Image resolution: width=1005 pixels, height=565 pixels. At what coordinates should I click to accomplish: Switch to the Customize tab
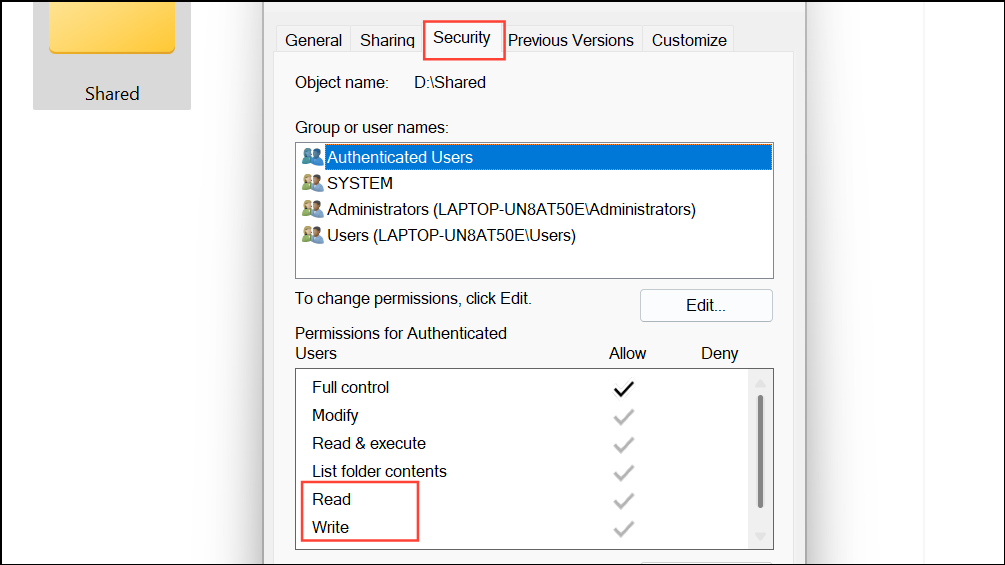click(689, 40)
